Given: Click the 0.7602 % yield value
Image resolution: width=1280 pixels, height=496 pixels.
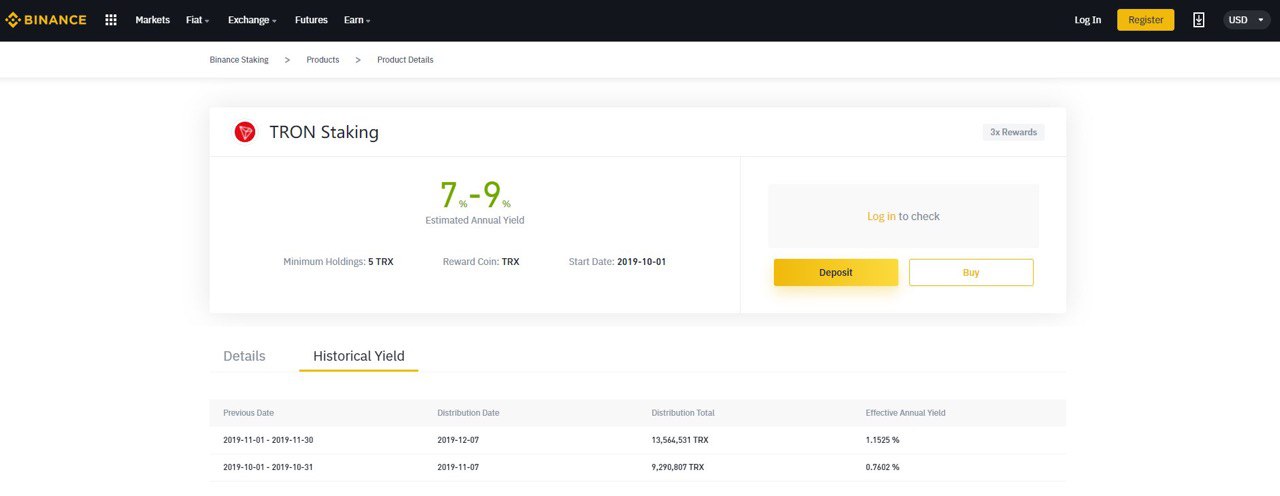Looking at the screenshot, I should point(882,467).
